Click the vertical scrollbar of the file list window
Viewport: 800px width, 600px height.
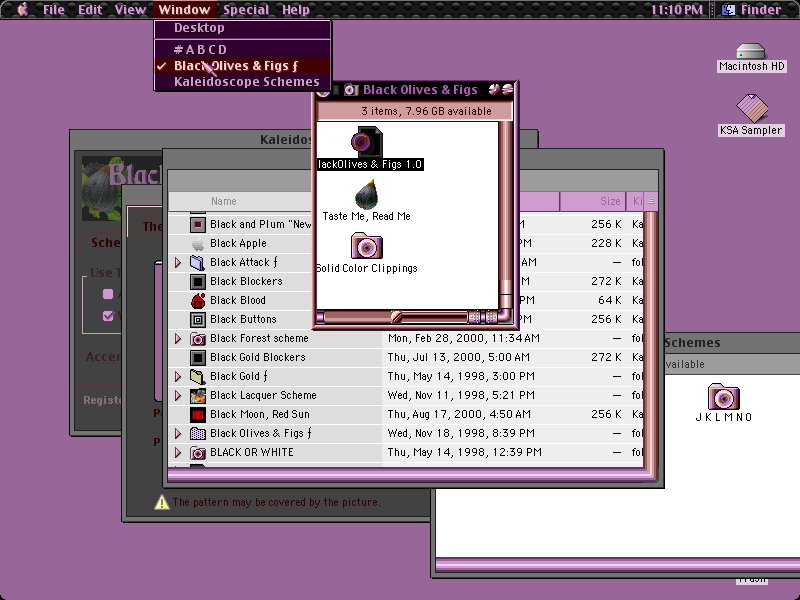(x=650, y=339)
